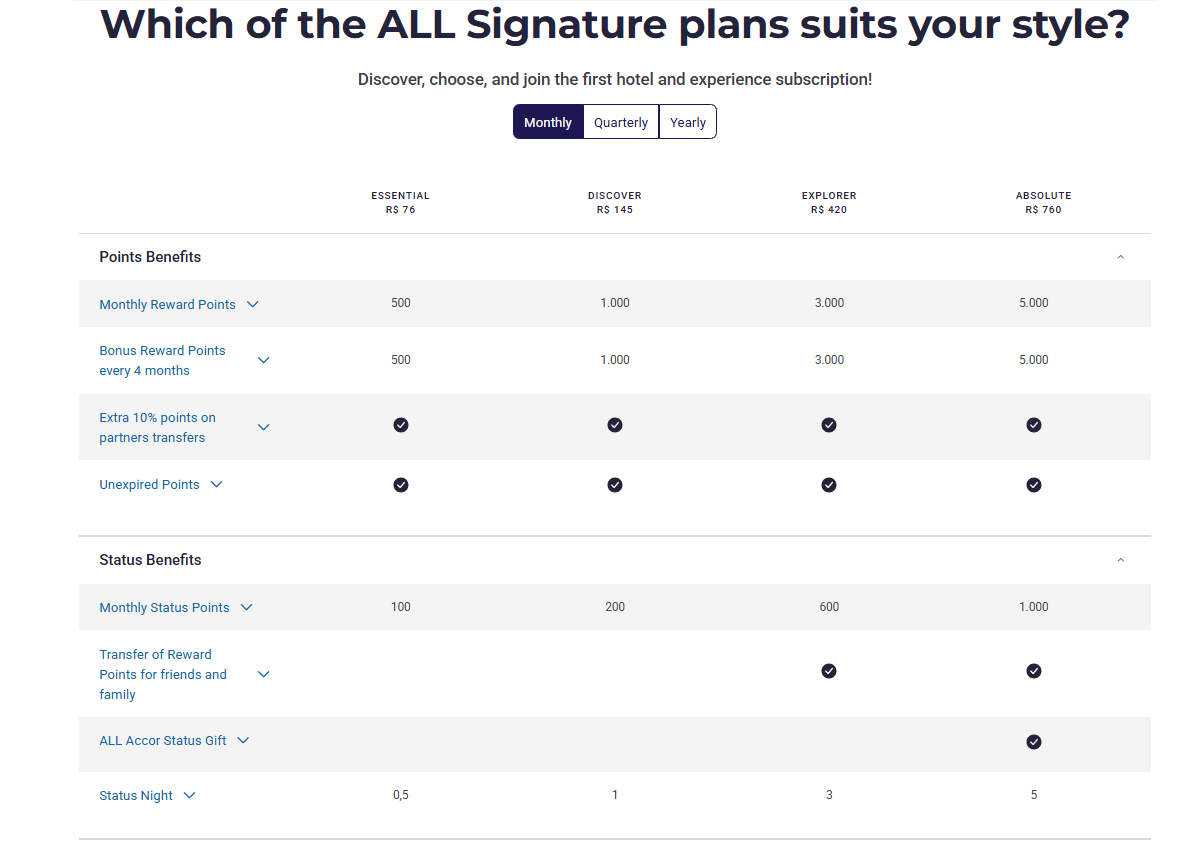The width and height of the screenshot is (1185, 842).
Task: Switch to Quarterly billing tab
Action: (620, 122)
